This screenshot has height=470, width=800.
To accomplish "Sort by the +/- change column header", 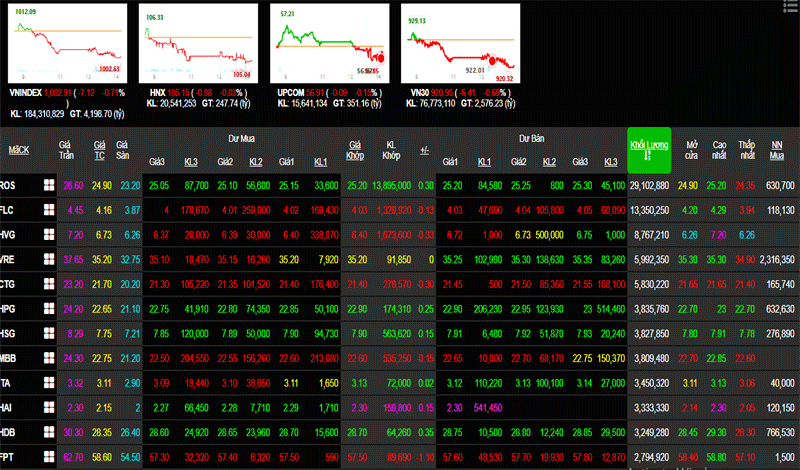I will pyautogui.click(x=424, y=150).
